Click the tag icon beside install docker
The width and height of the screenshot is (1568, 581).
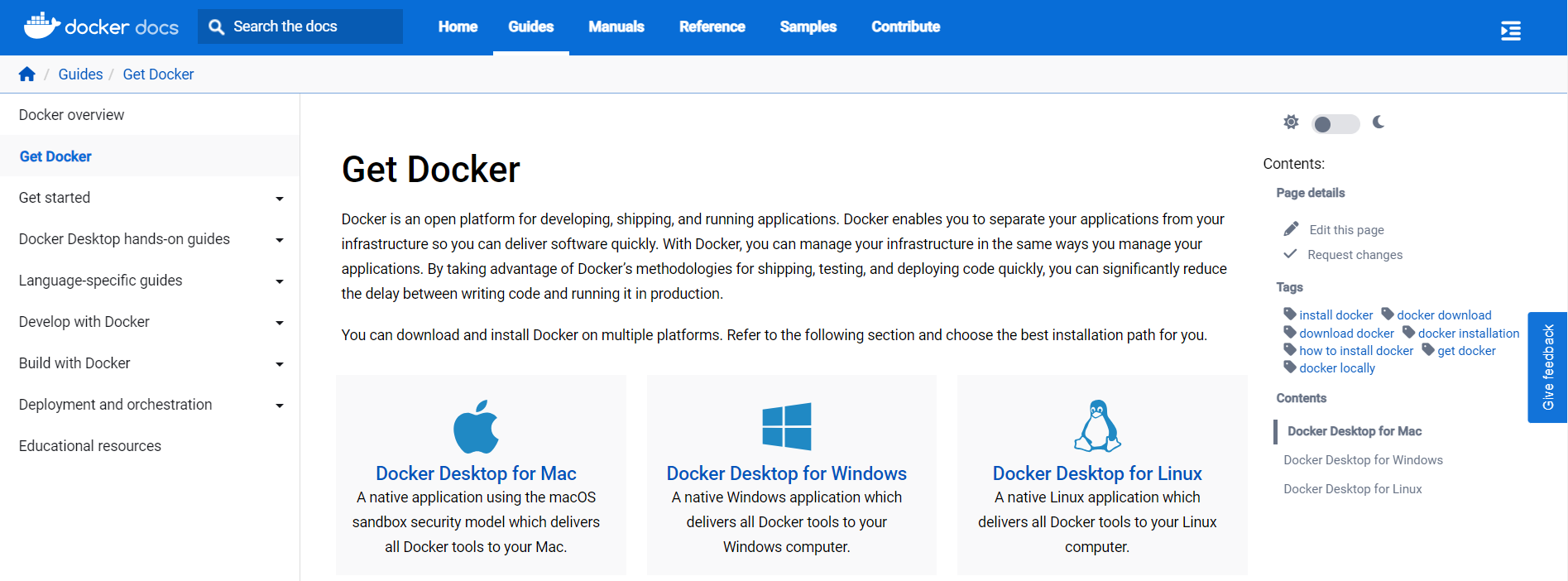pos(1290,314)
